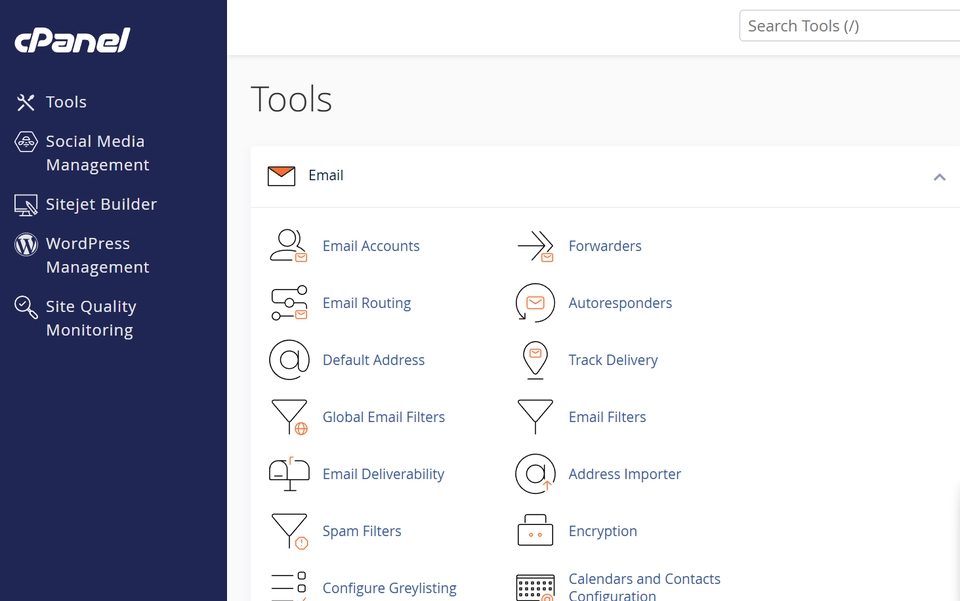Open the Email Deliverability link
The image size is (960, 601).
(x=383, y=474)
